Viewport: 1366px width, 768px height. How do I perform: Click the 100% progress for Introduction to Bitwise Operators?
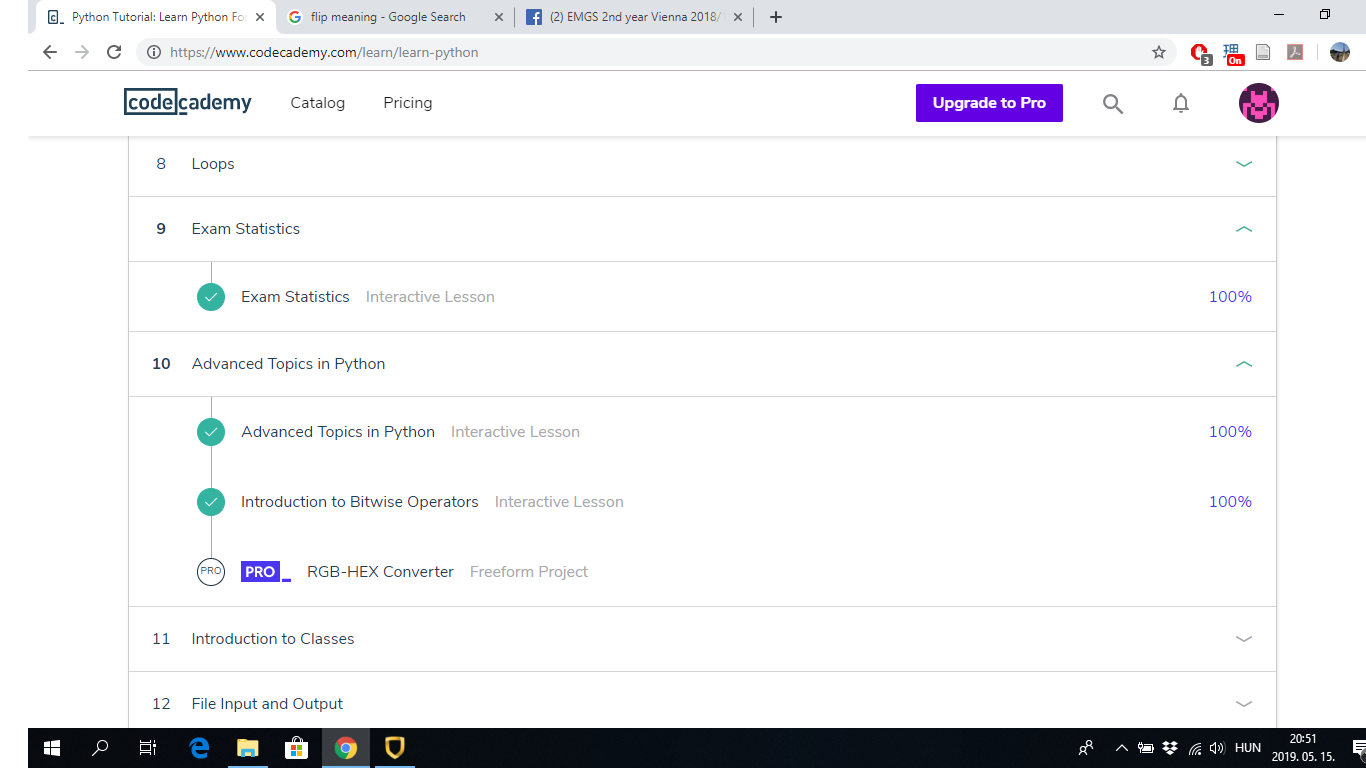(x=1230, y=502)
